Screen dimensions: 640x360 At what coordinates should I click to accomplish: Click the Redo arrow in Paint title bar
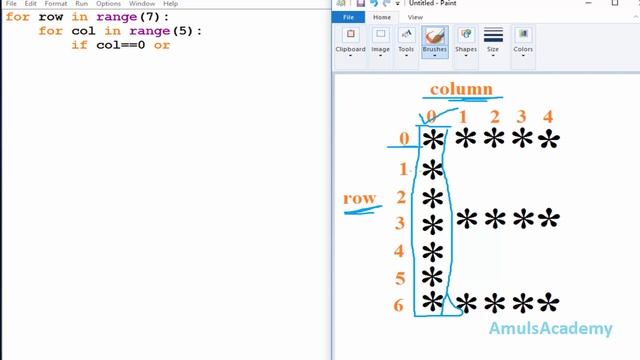[x=386, y=3]
